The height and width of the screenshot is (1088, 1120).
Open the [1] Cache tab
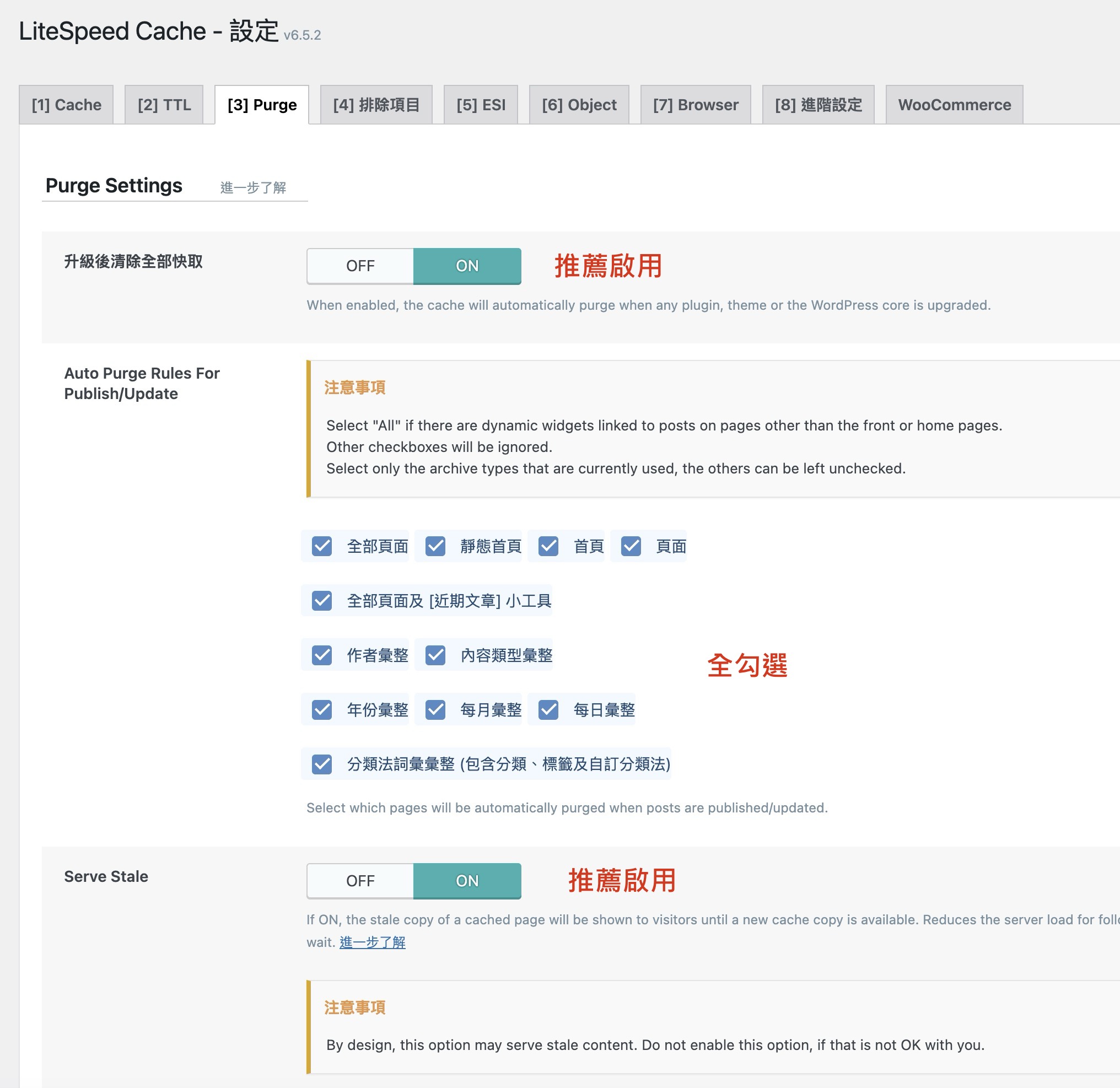coord(66,105)
